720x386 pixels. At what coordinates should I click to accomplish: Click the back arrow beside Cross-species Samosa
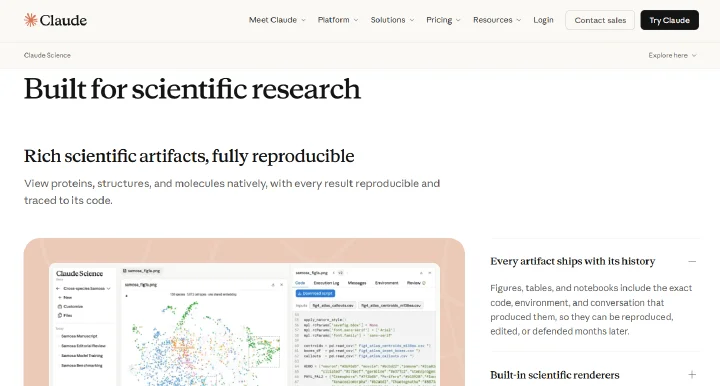(58, 288)
